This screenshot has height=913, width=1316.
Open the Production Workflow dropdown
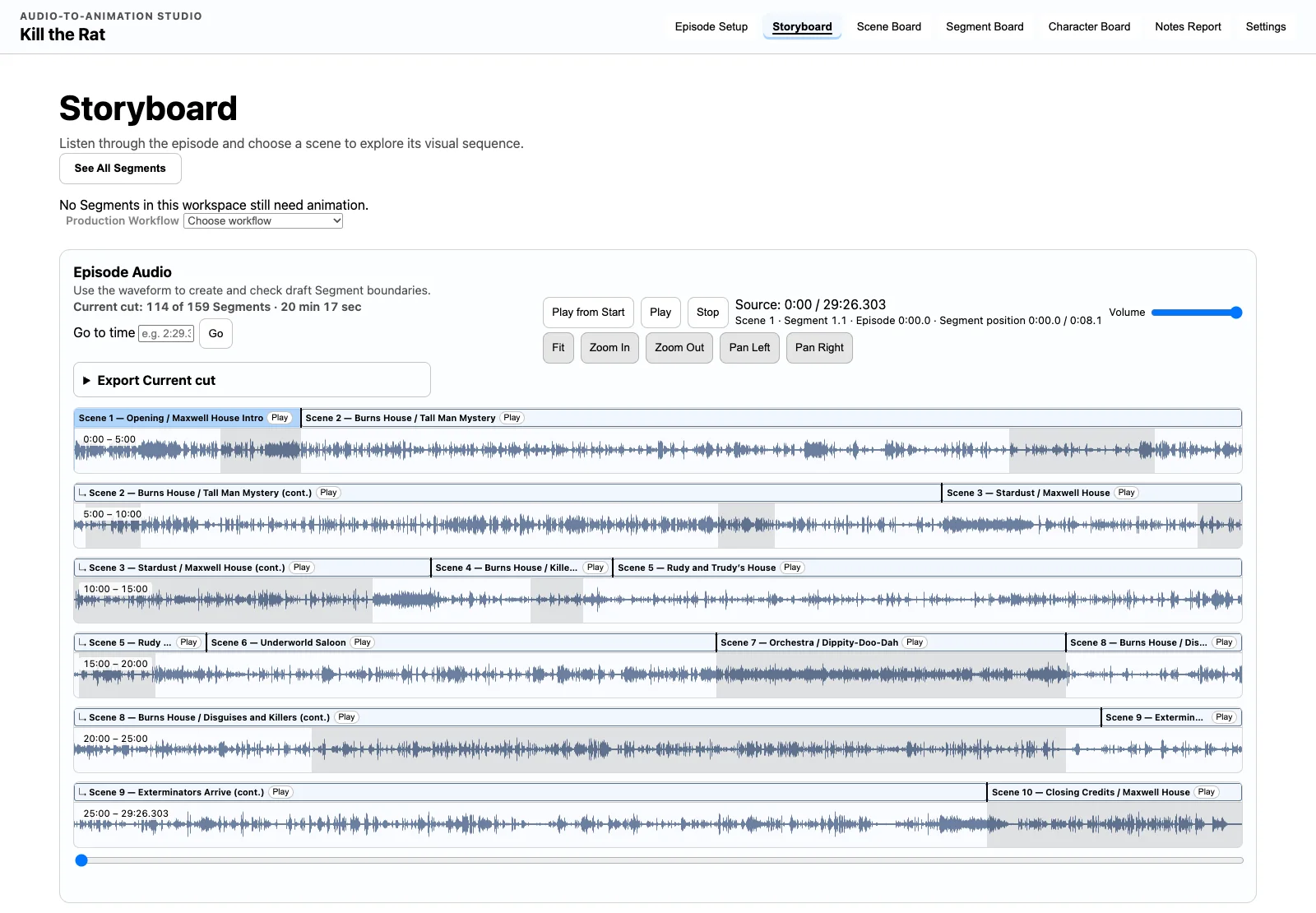[x=263, y=220]
